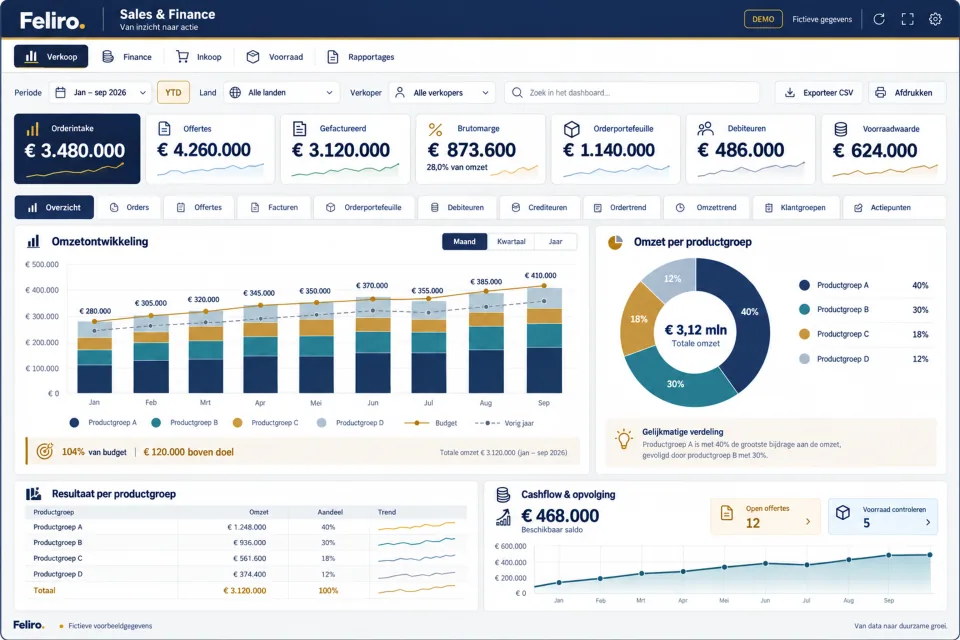Open the Orders sub-tab

(x=129, y=207)
